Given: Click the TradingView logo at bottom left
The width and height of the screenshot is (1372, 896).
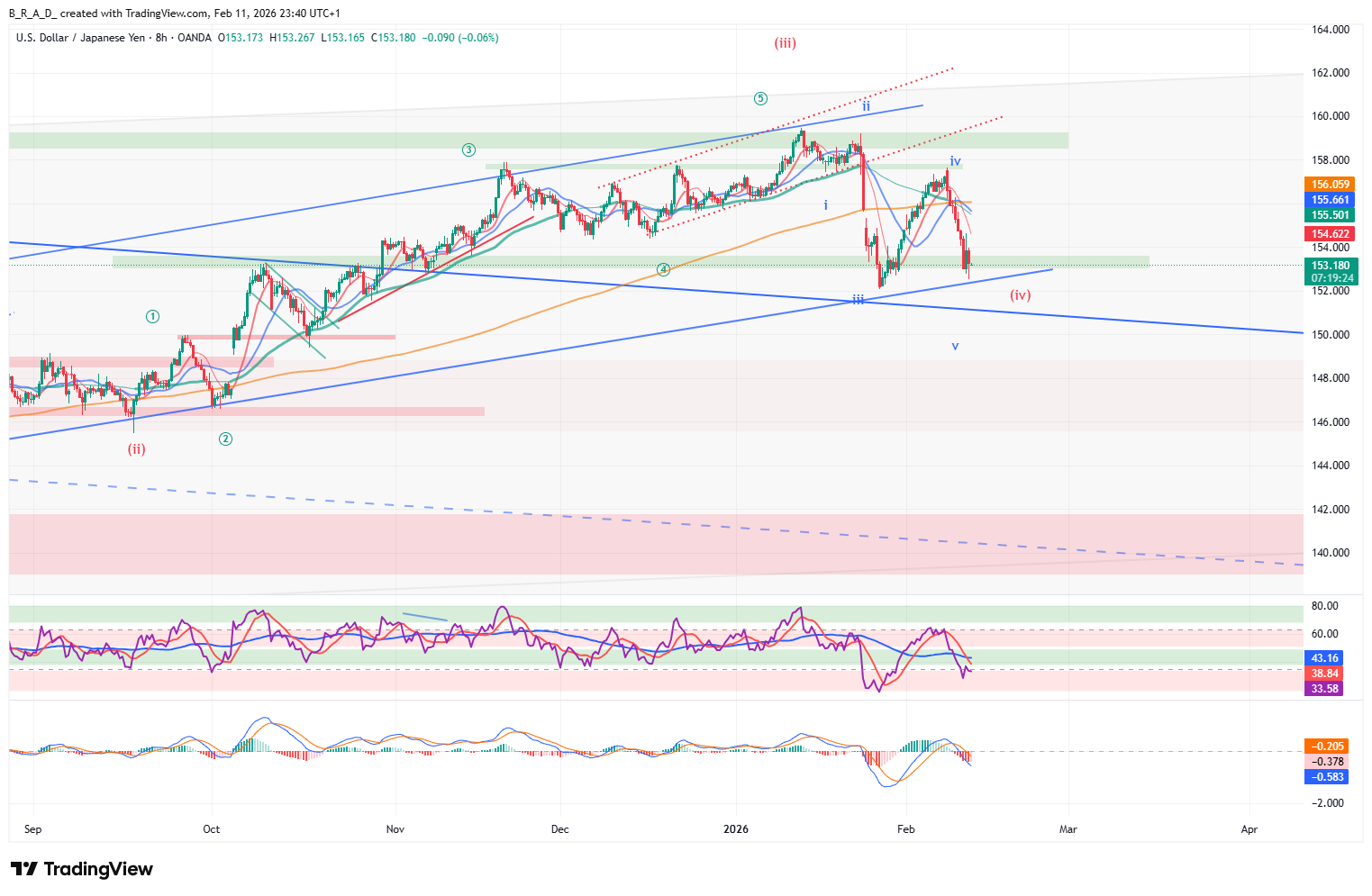Looking at the screenshot, I should (x=82, y=869).
